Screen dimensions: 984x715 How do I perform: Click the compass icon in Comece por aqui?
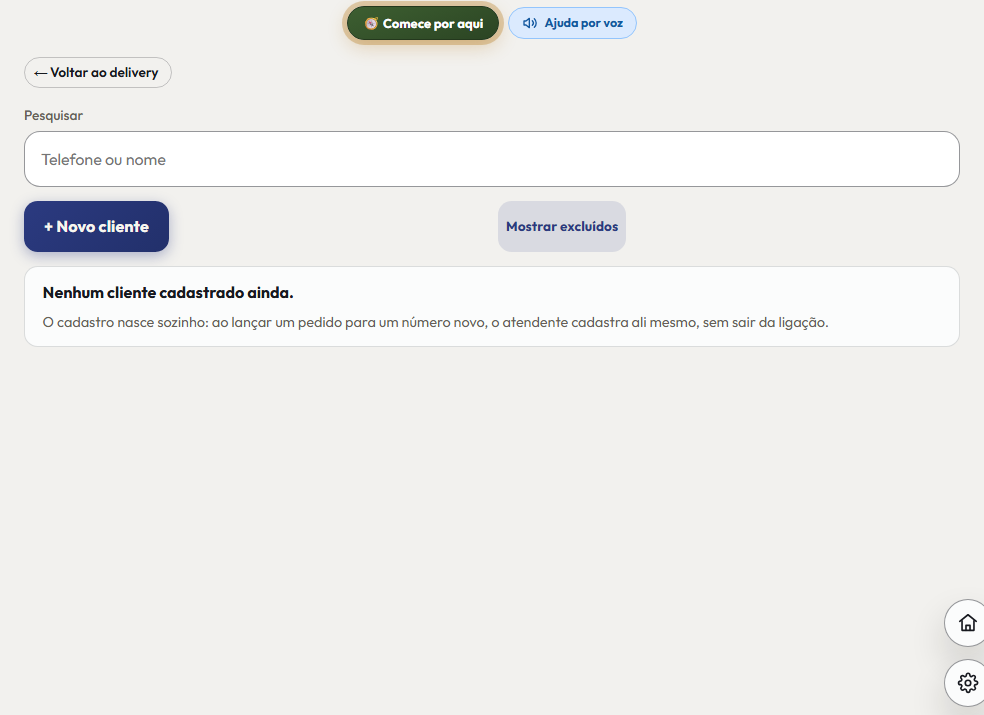tap(371, 24)
